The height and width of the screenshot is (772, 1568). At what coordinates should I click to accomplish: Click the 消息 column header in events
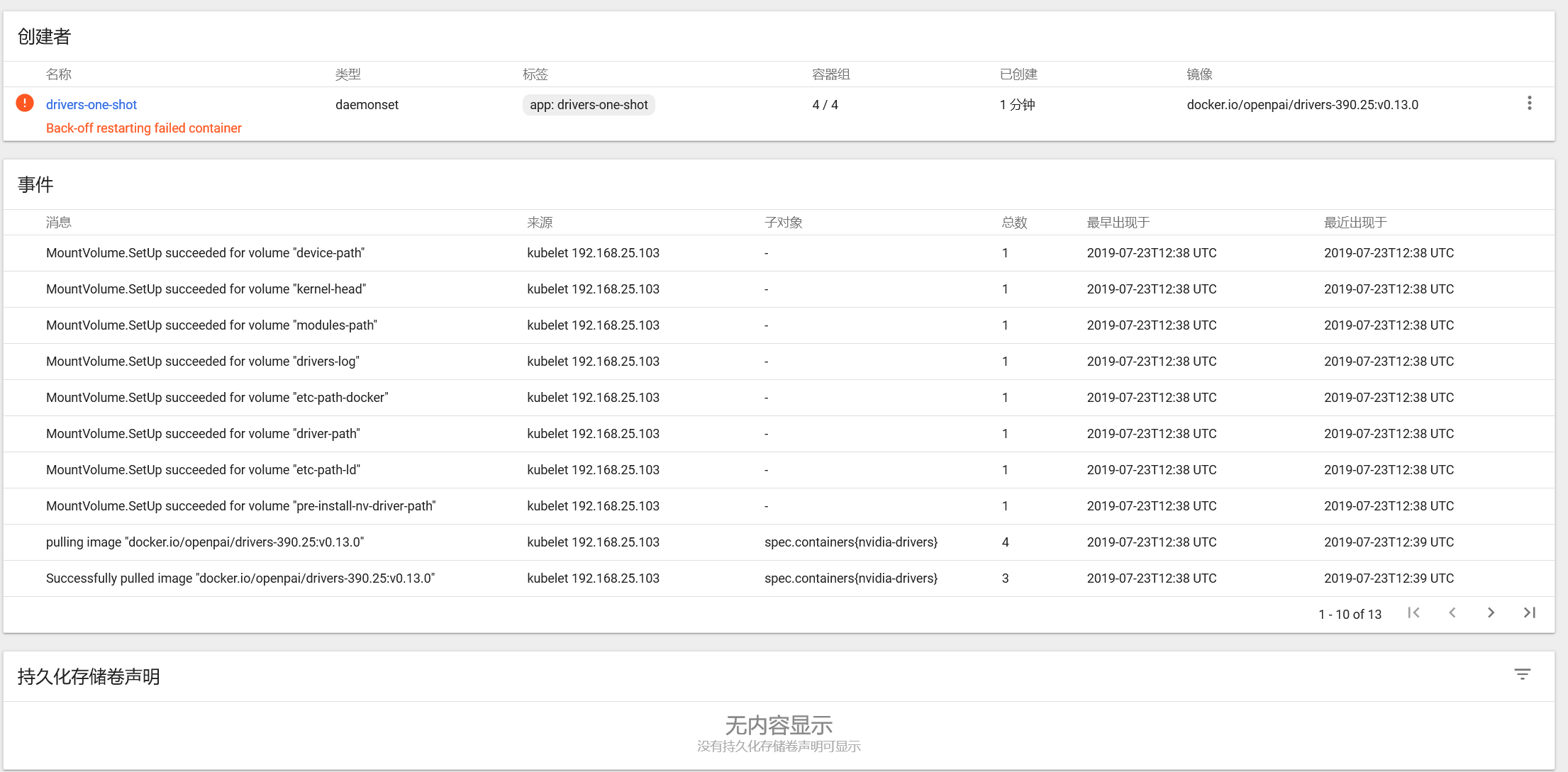click(x=59, y=223)
